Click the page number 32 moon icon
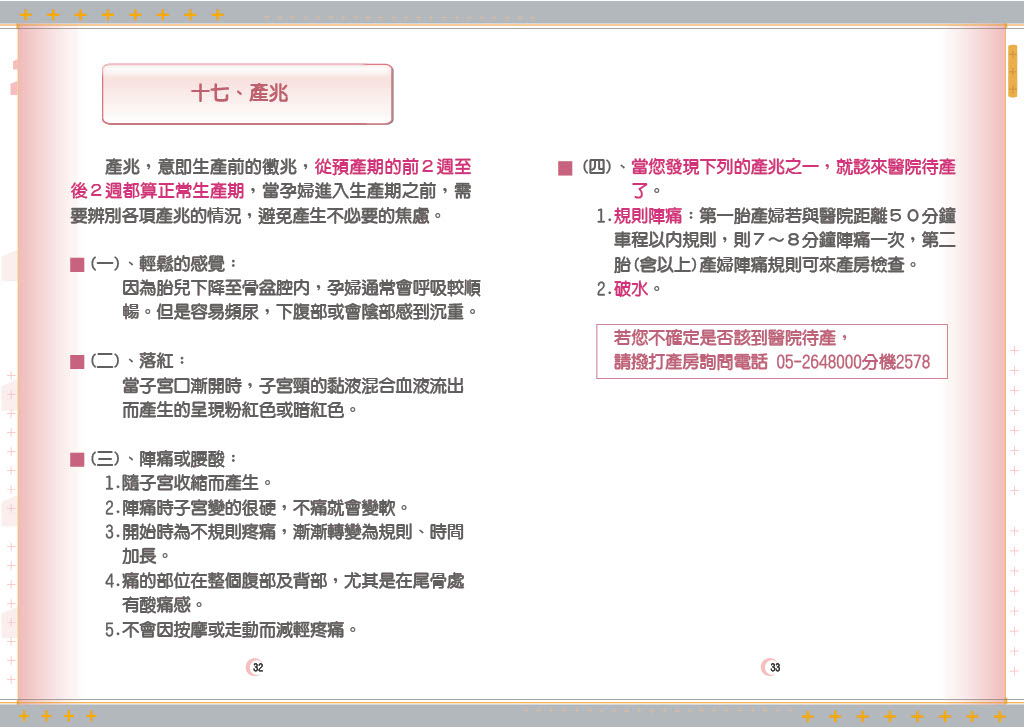Viewport: 1024px width, 727px height. (x=256, y=667)
